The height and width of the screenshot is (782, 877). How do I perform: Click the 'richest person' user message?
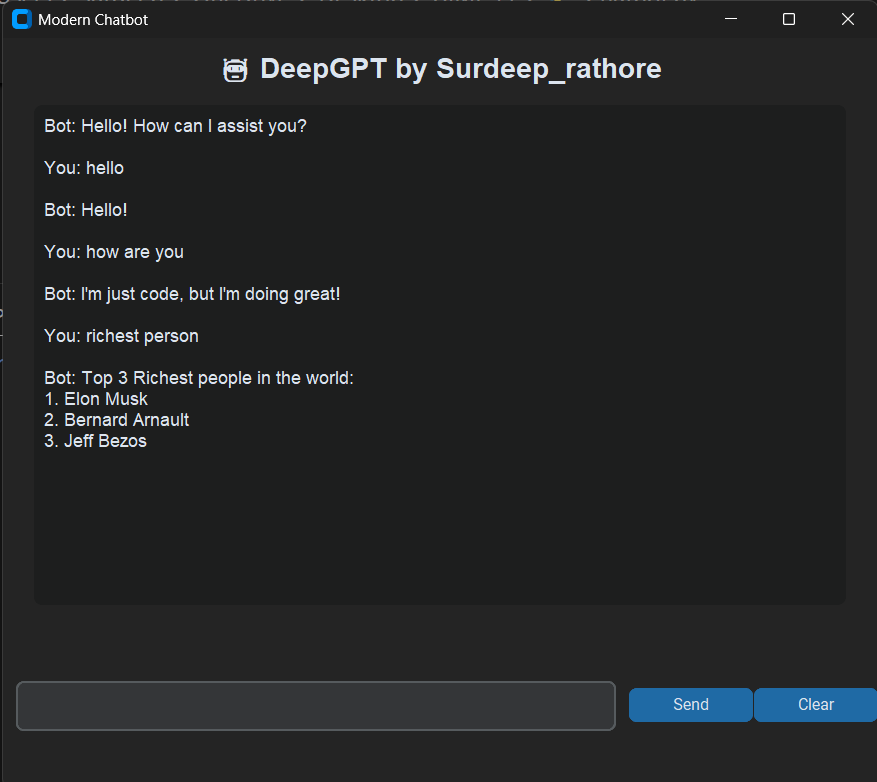121,336
